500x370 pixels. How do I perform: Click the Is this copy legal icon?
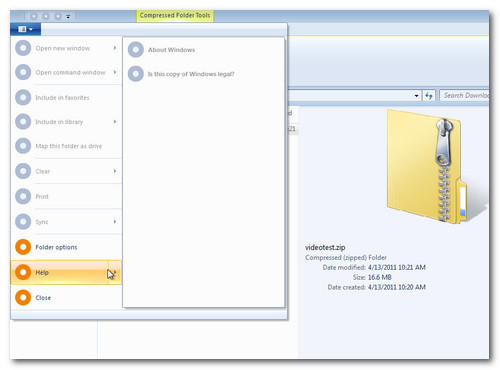point(136,74)
